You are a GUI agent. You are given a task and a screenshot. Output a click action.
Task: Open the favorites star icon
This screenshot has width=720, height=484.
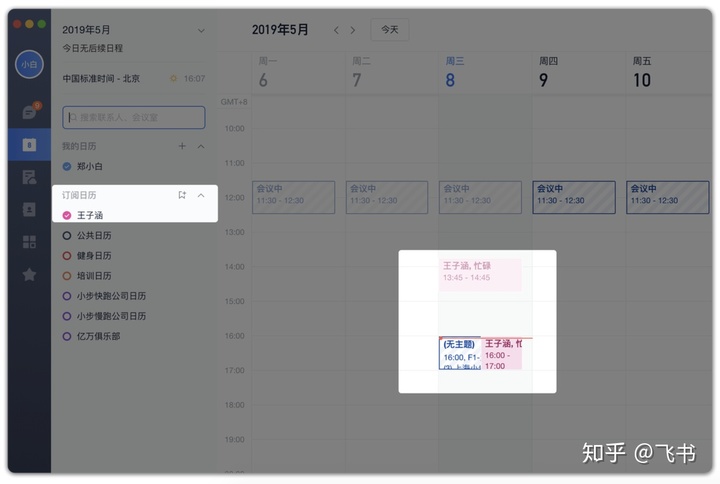point(29,275)
